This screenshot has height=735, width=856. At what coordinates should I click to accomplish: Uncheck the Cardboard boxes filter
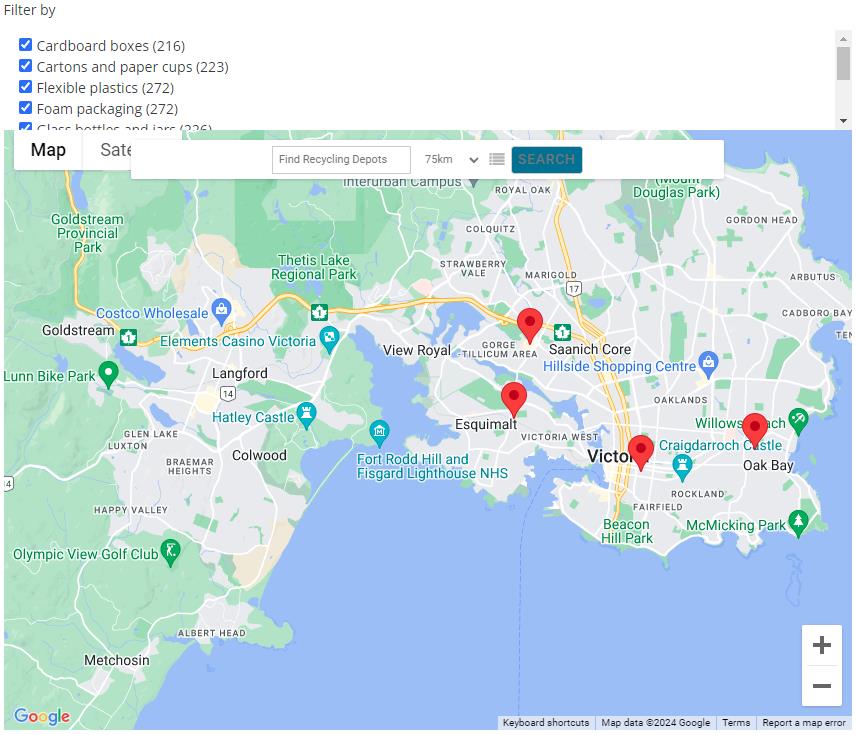(x=25, y=45)
